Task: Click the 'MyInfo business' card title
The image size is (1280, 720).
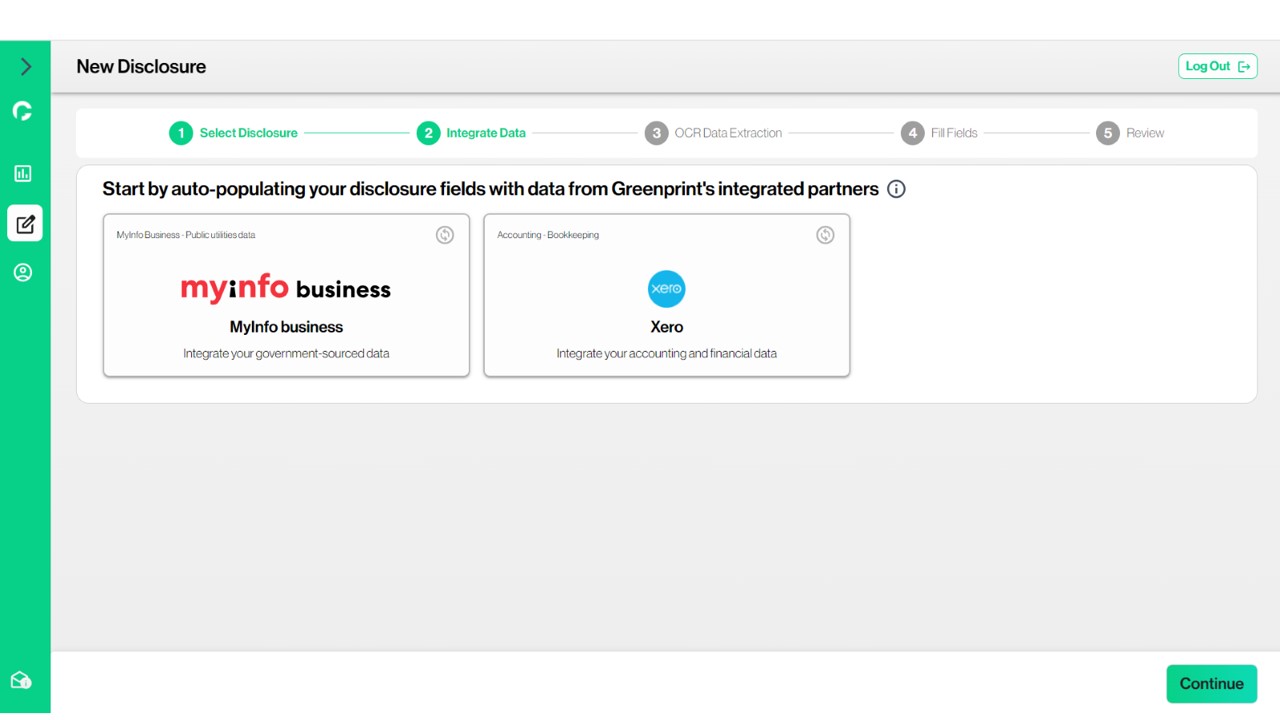Action: [286, 327]
